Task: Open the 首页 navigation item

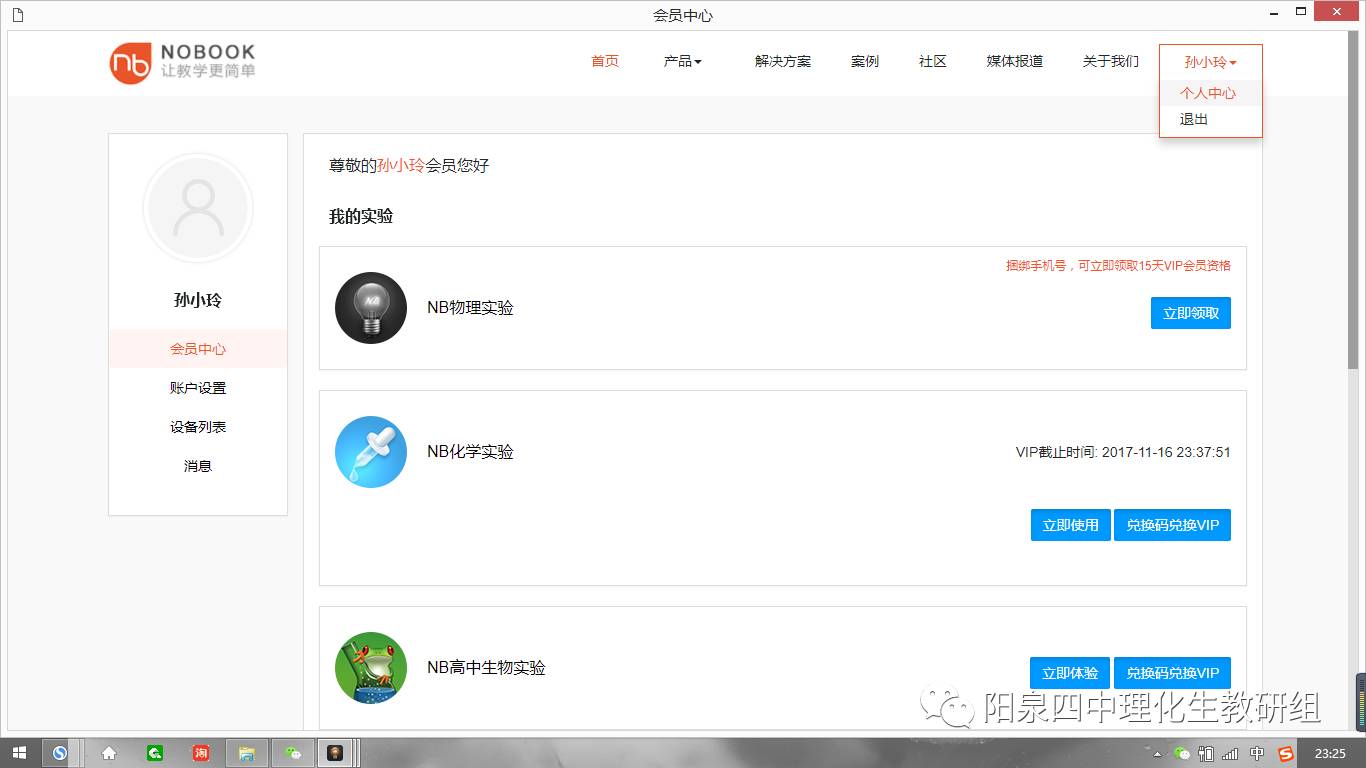Action: click(x=605, y=61)
